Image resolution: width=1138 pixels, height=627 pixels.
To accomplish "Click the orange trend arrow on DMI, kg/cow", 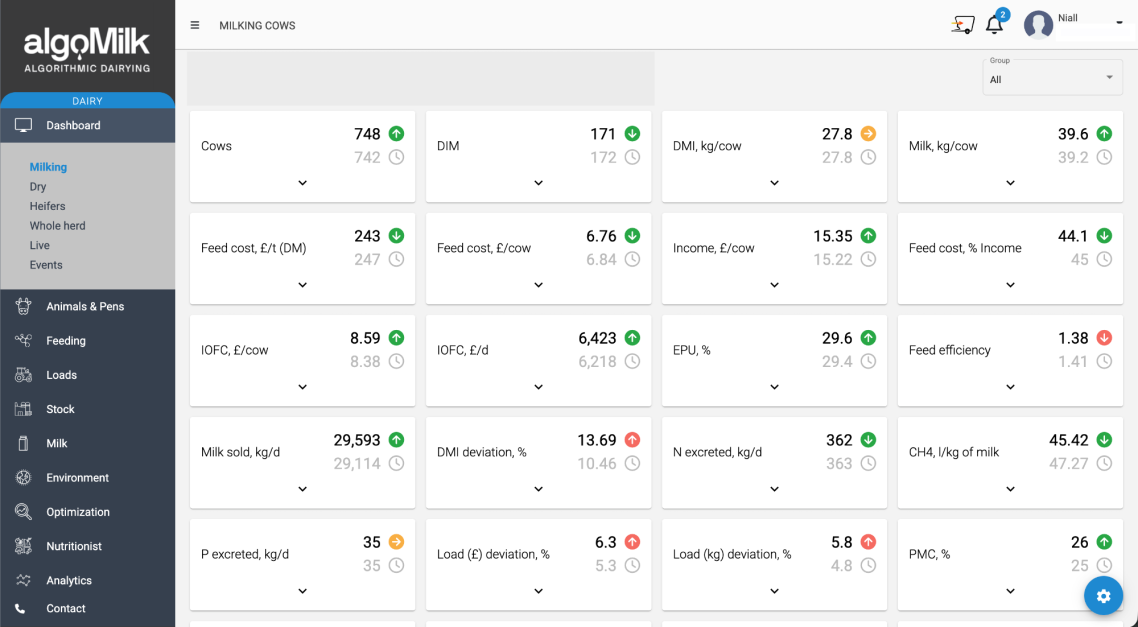I will (868, 134).
